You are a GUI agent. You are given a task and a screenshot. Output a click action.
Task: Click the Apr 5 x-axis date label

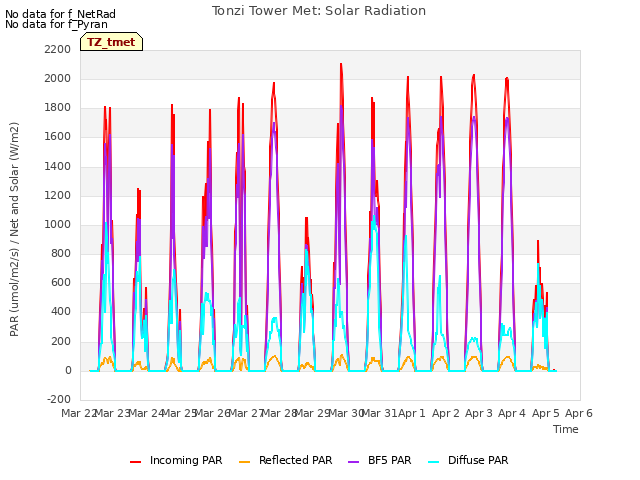pos(545,413)
